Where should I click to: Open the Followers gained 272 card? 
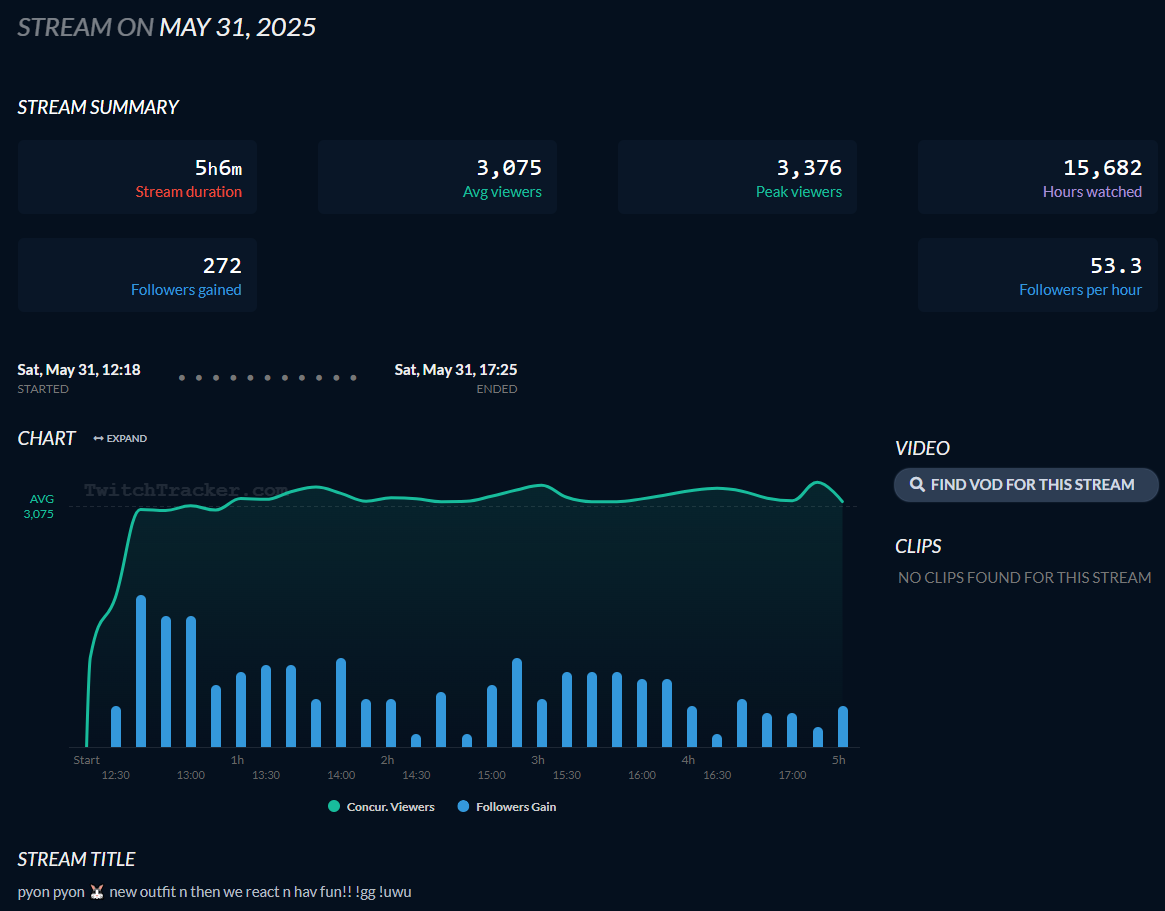[137, 275]
